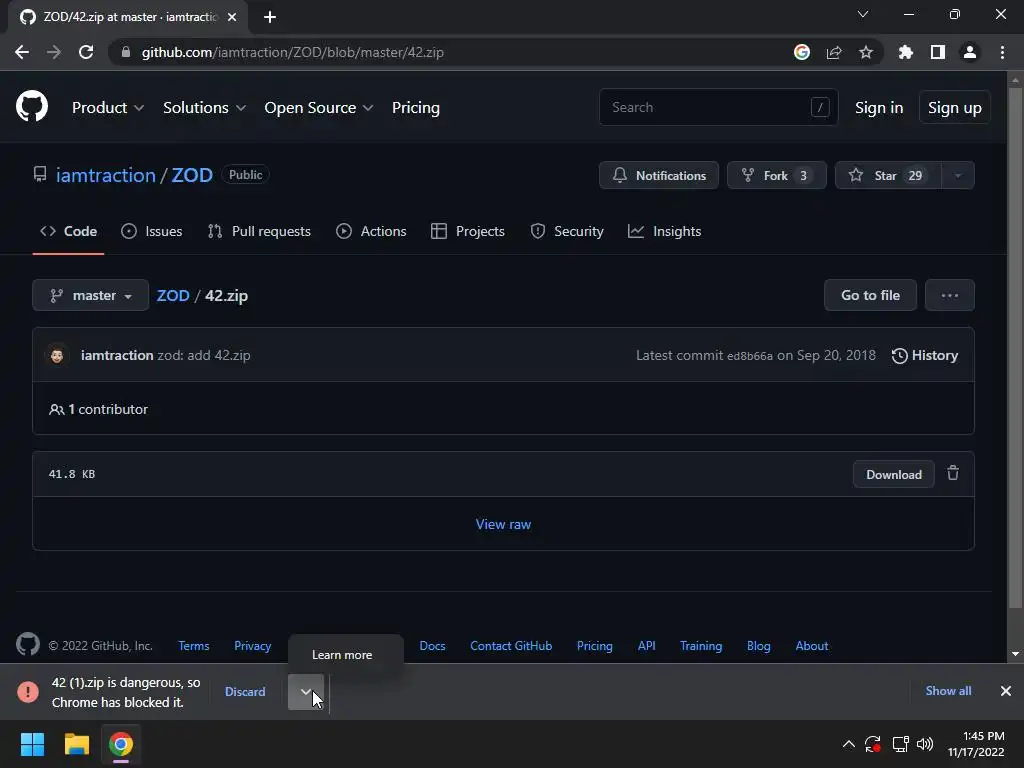The image size is (1024, 768).
Task: Click iamtraction's avatar in commit row
Action: tap(57, 355)
